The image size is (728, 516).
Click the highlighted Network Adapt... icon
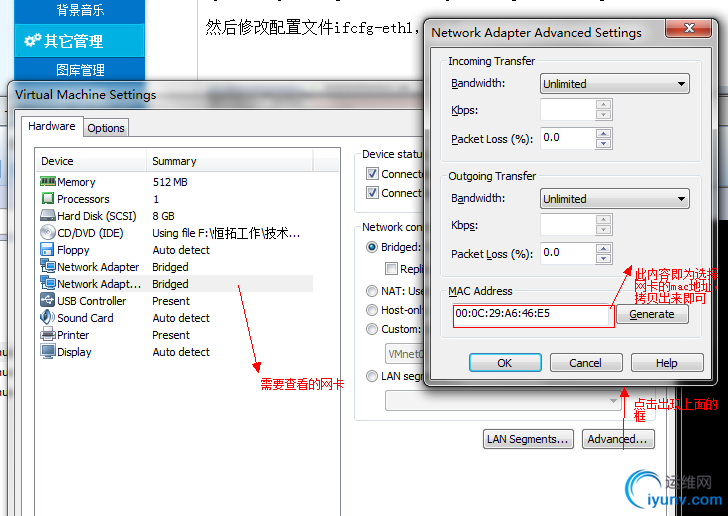point(47,284)
